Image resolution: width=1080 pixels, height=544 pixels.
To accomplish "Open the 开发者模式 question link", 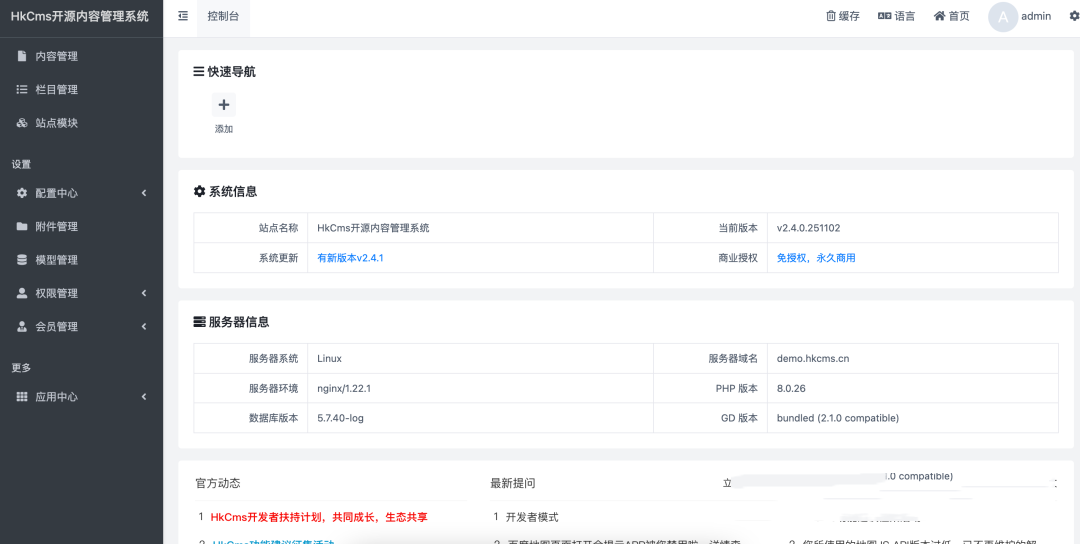I will click(532, 517).
